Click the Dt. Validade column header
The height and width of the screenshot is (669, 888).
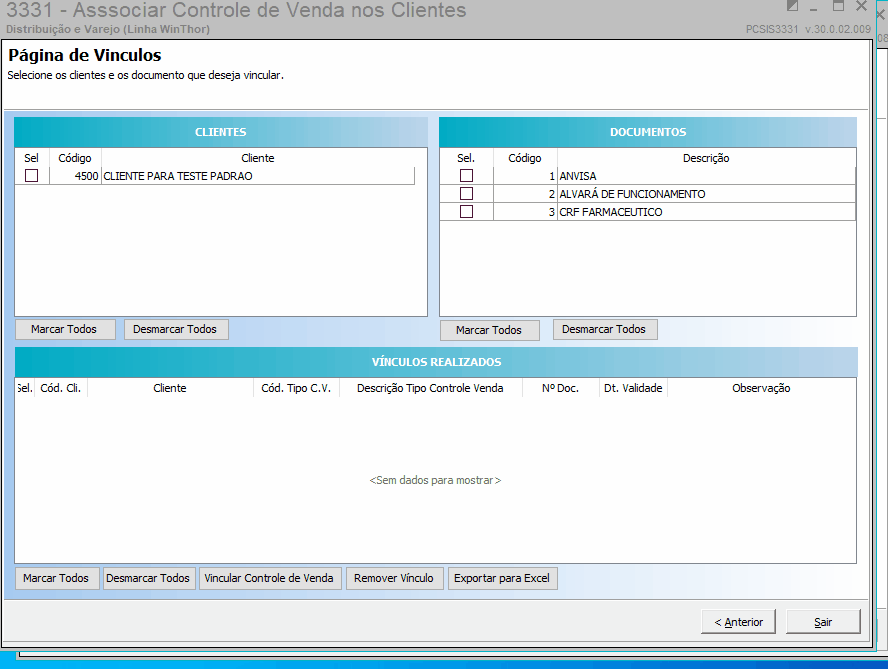pyautogui.click(x=633, y=388)
